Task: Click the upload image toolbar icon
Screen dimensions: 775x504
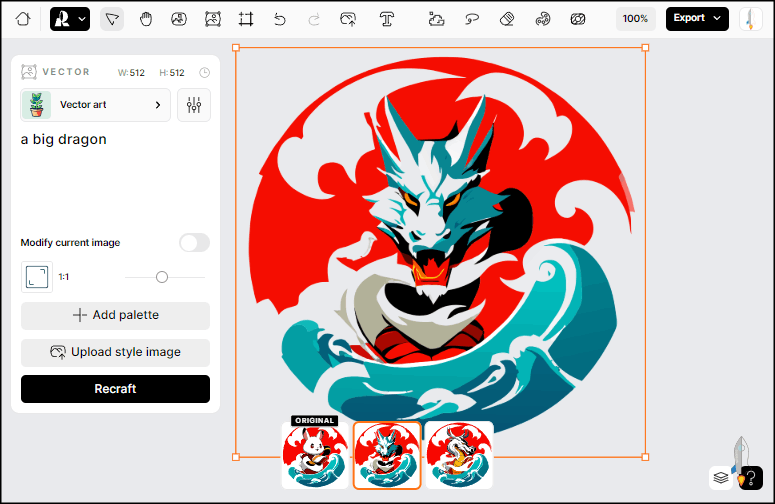Action: pyautogui.click(x=348, y=18)
